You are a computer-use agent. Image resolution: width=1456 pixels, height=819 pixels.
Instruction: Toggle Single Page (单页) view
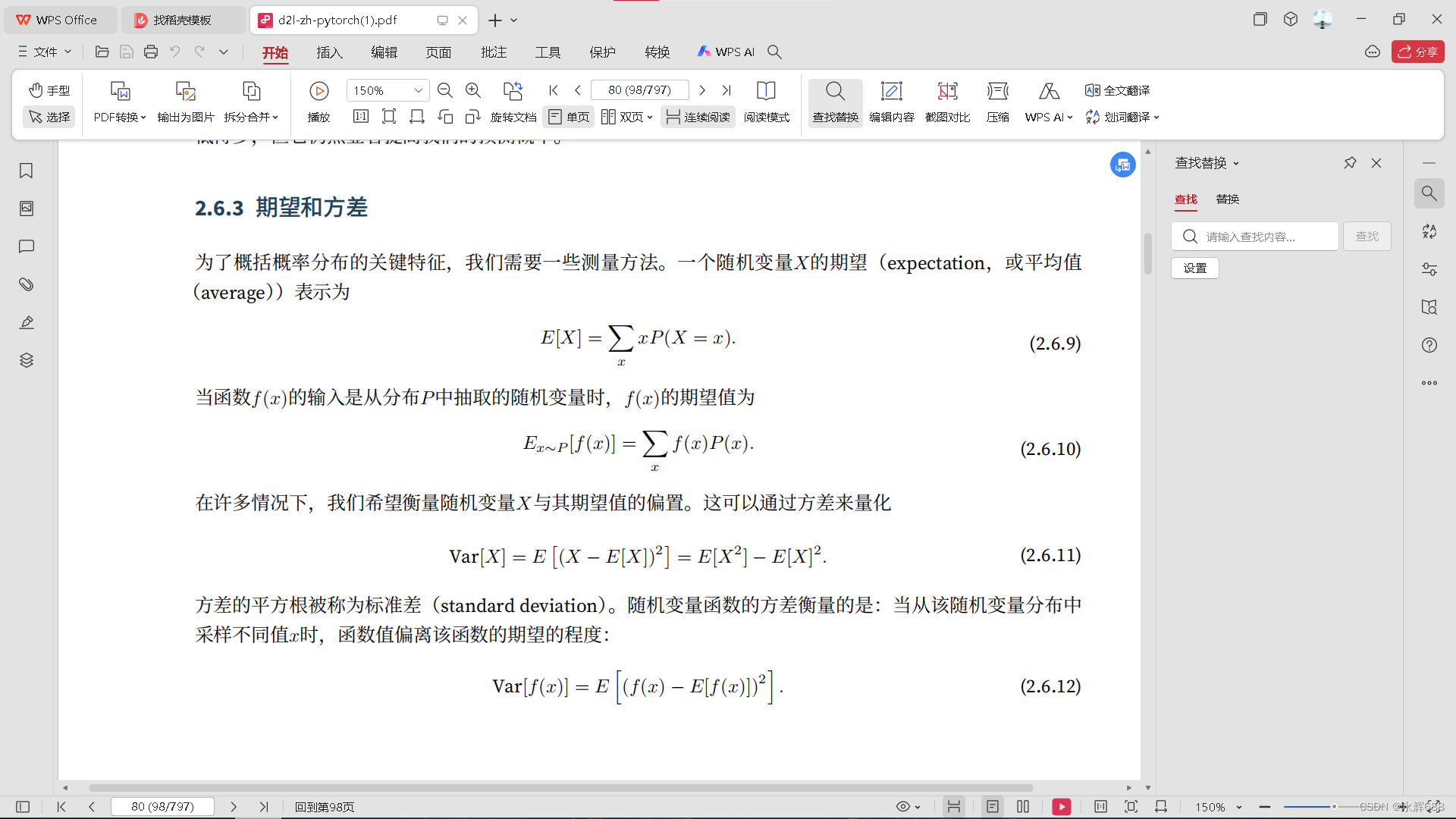569,117
